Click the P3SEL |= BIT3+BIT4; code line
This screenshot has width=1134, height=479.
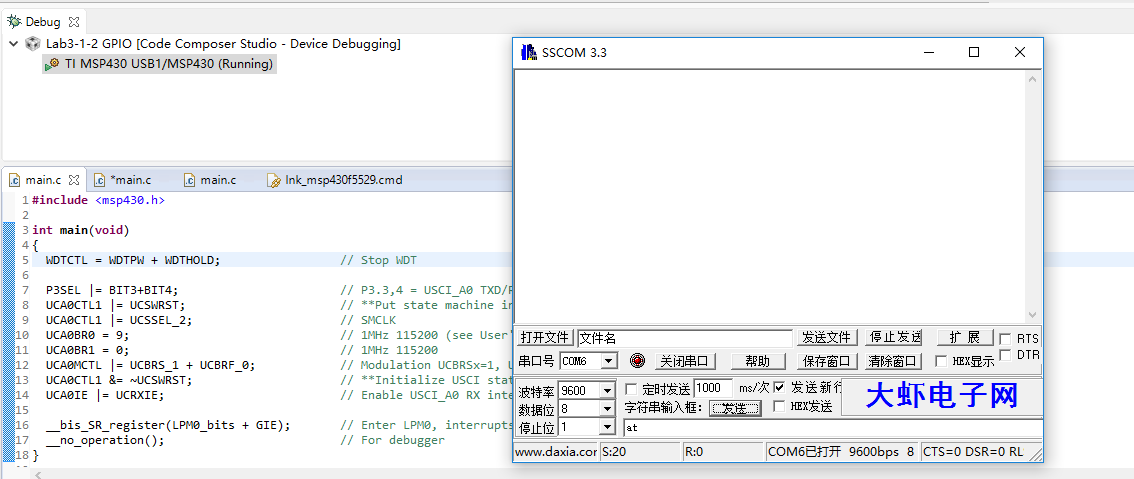[111, 290]
